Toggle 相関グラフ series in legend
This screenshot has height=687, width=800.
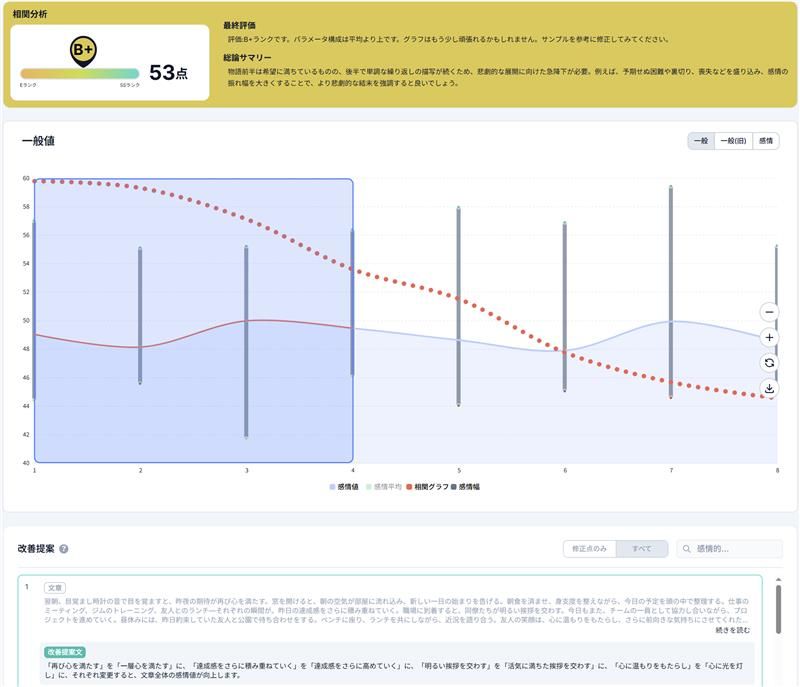point(427,487)
